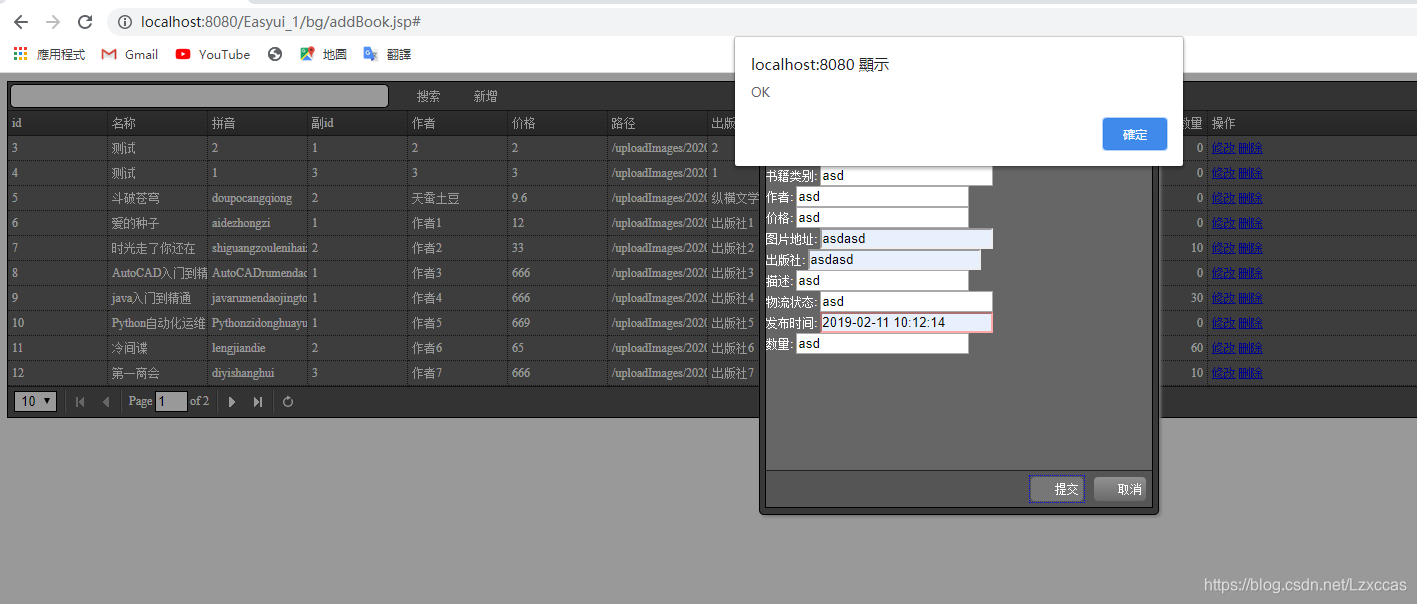
Task: Click the price cell 669
Action: pyautogui.click(x=521, y=323)
